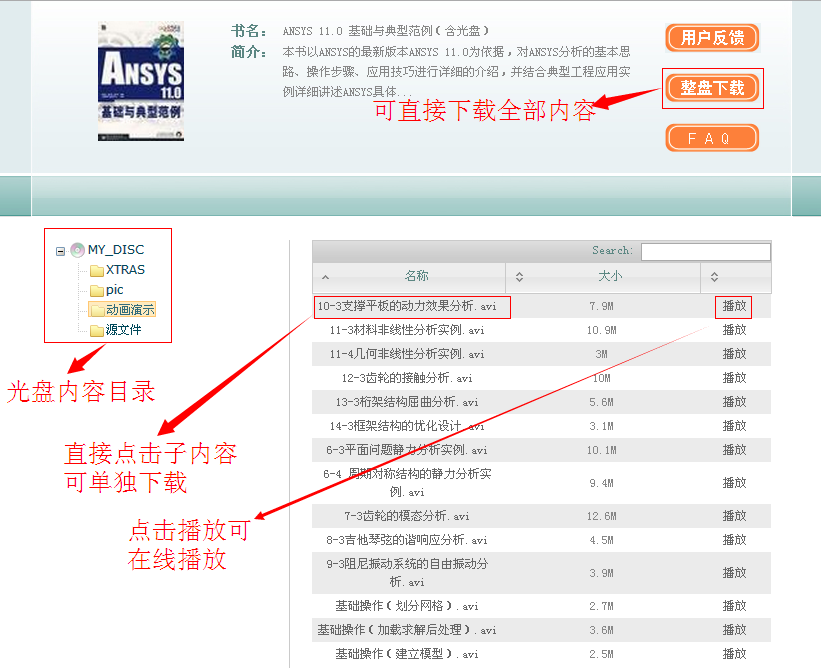Click the 源文件 folder icon
Image resolution: width=821 pixels, height=668 pixels.
click(97, 330)
